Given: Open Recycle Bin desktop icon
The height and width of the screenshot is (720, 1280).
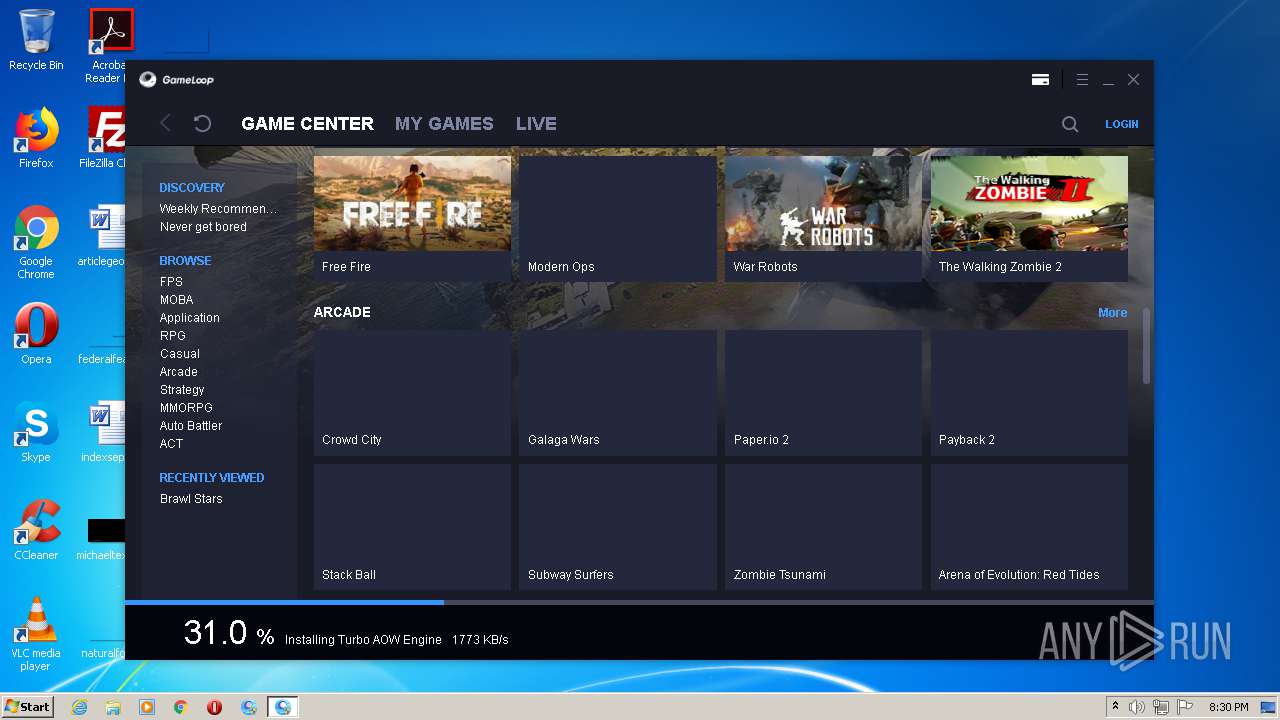Looking at the screenshot, I should click(36, 40).
